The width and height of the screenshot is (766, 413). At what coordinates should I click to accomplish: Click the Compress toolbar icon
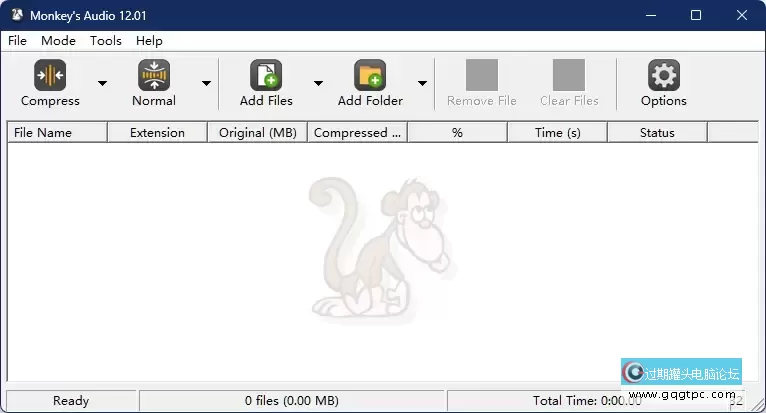[x=50, y=76]
